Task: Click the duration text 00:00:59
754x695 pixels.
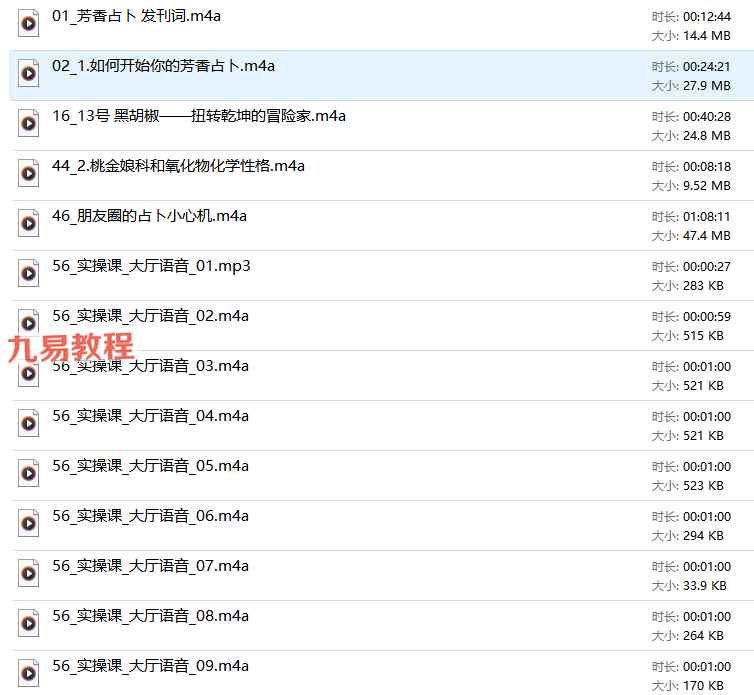Action: pos(707,317)
